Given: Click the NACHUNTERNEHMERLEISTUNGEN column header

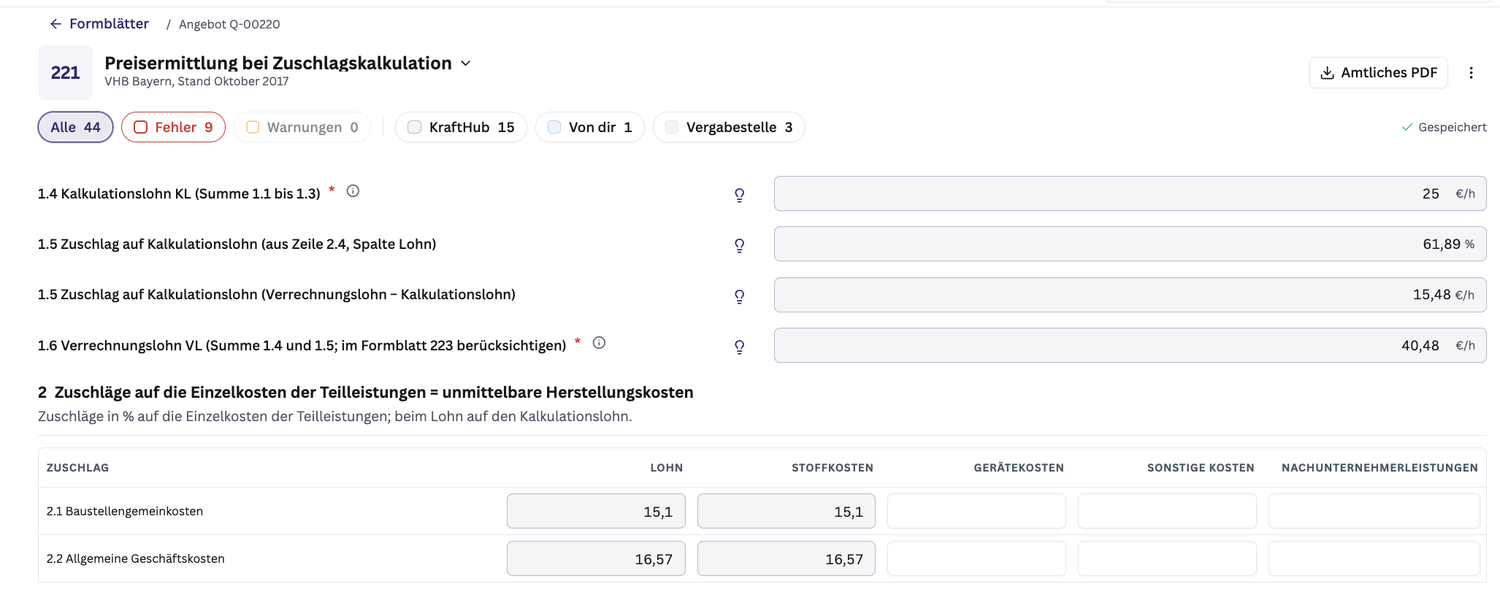Looking at the screenshot, I should point(1379,468).
